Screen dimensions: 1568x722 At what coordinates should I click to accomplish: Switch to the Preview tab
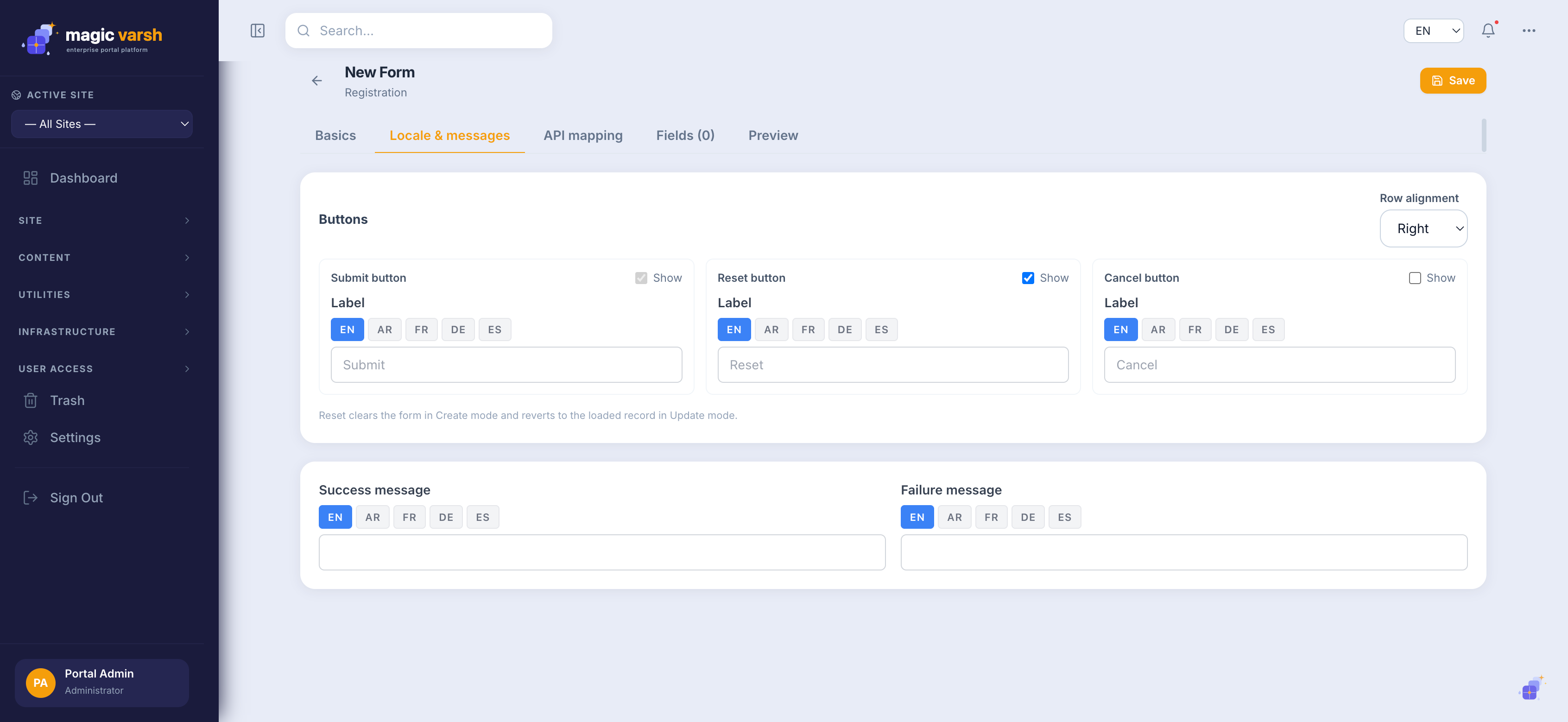tap(773, 135)
